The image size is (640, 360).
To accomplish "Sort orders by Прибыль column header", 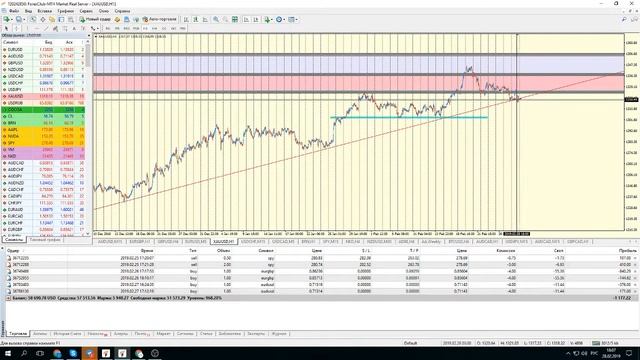I will point(628,251).
